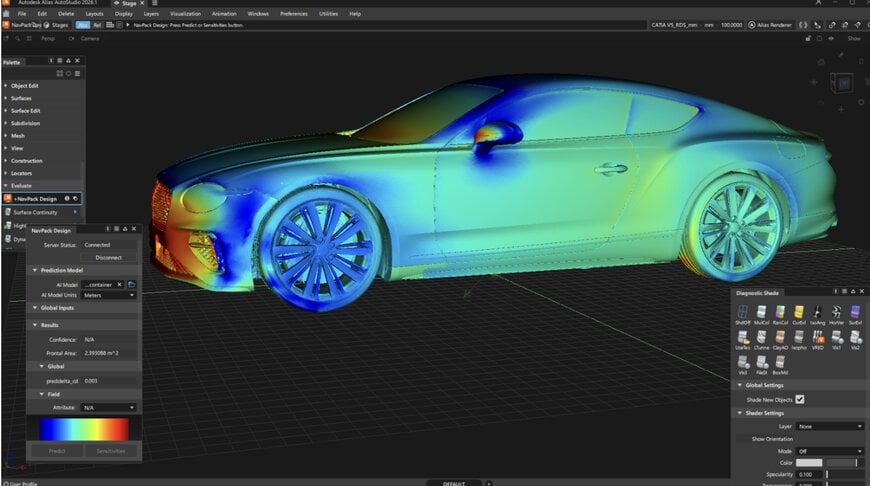870x486 pixels.
Task: Select the Vis2 shader icon
Action: click(x=855, y=337)
